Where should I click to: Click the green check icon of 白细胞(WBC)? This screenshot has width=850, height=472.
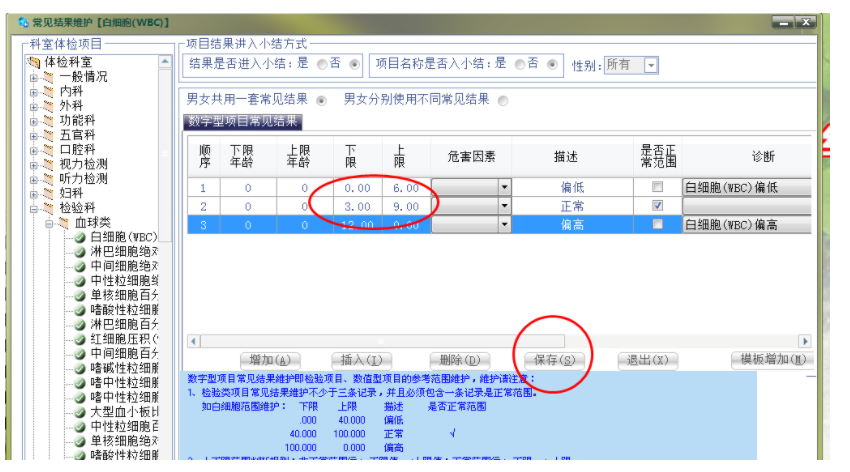(80, 237)
